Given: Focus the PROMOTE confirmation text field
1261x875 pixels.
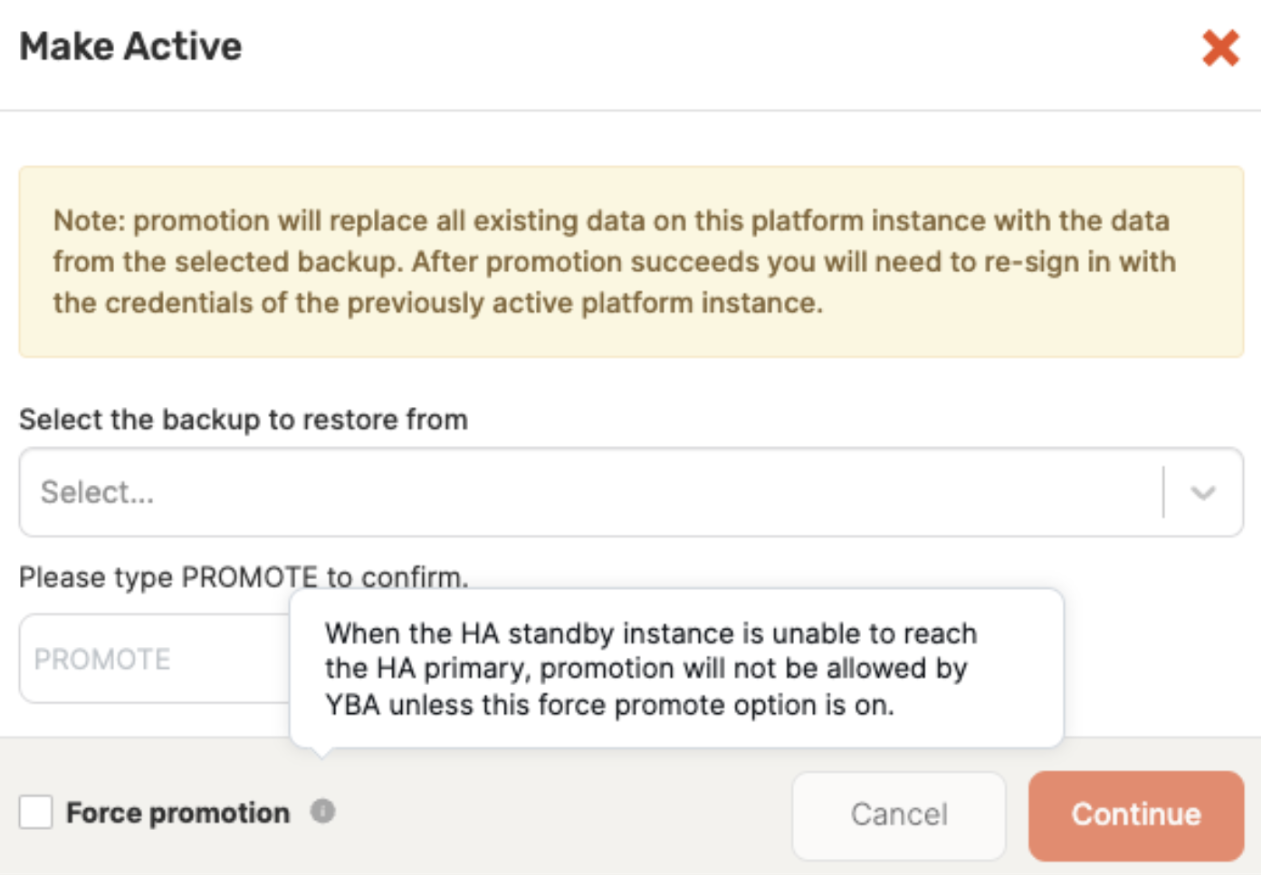Looking at the screenshot, I should tap(150, 659).
